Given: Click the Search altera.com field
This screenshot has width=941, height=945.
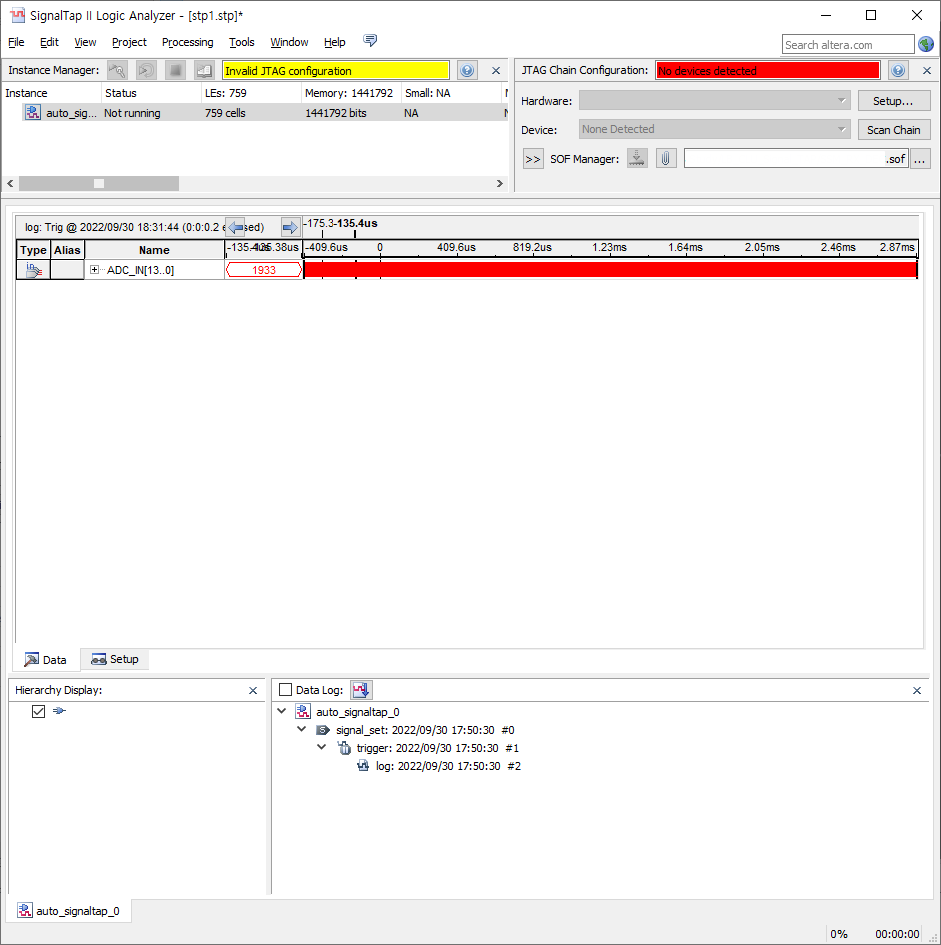Looking at the screenshot, I should tap(848, 45).
